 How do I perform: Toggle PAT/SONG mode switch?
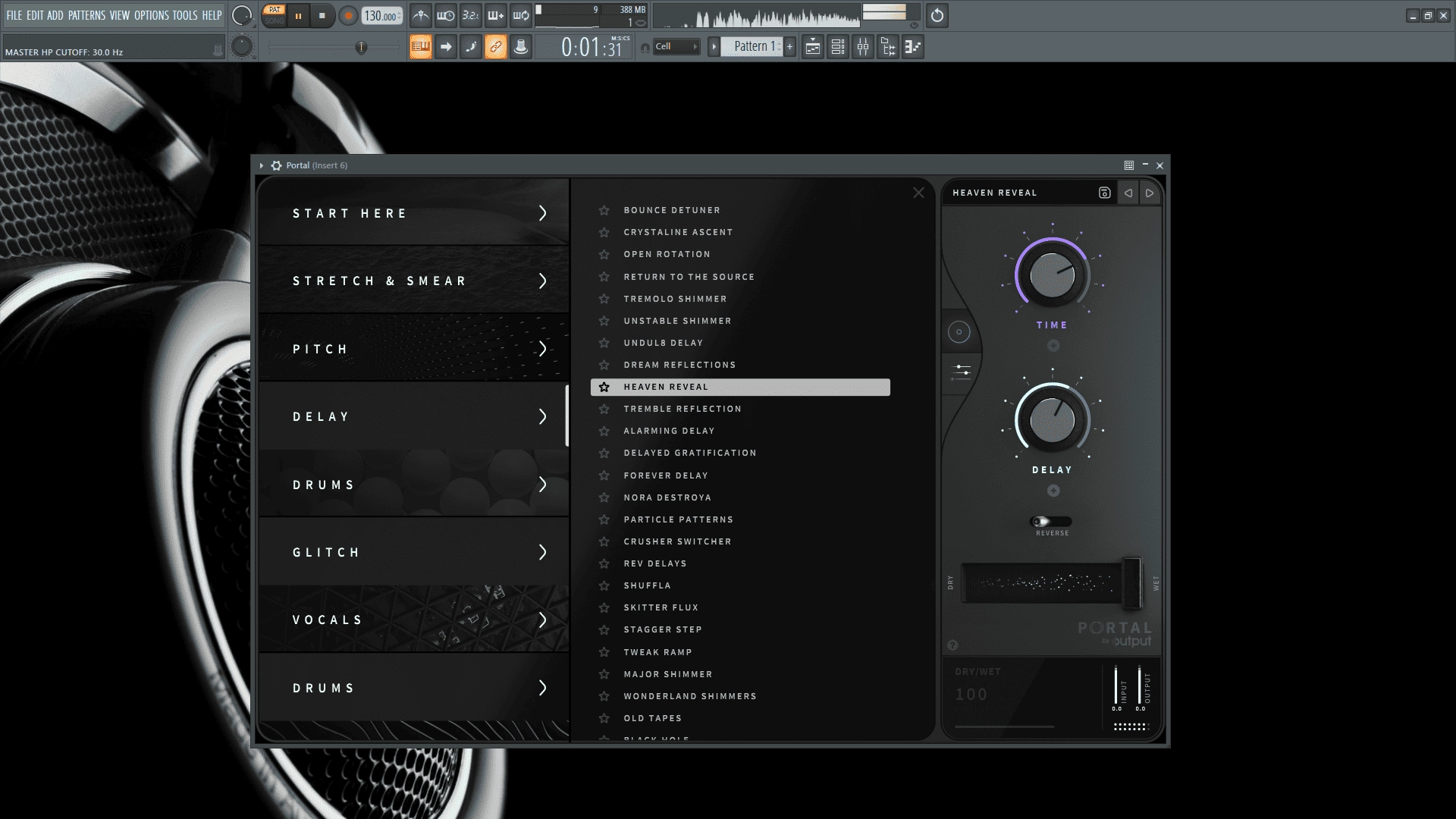[275, 15]
